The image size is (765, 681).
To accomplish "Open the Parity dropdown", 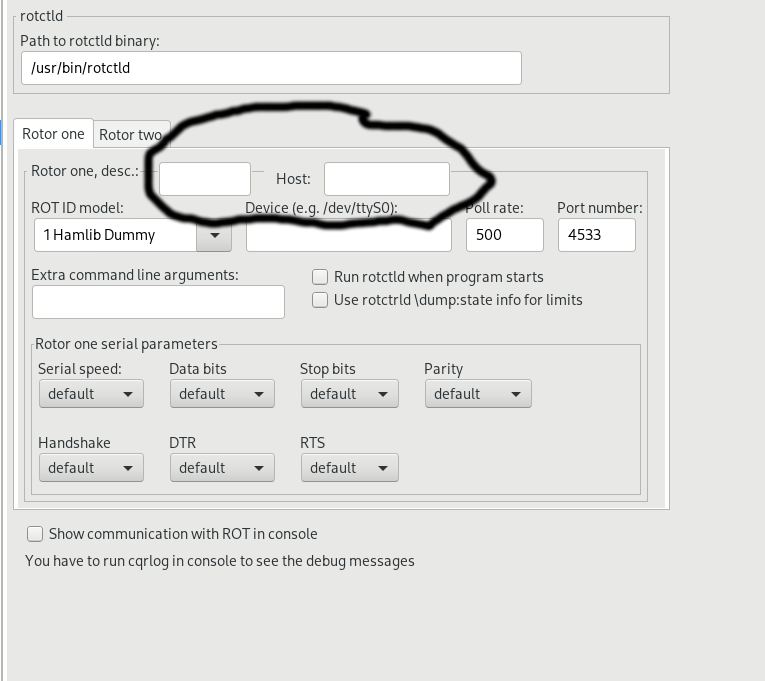I will 477,394.
